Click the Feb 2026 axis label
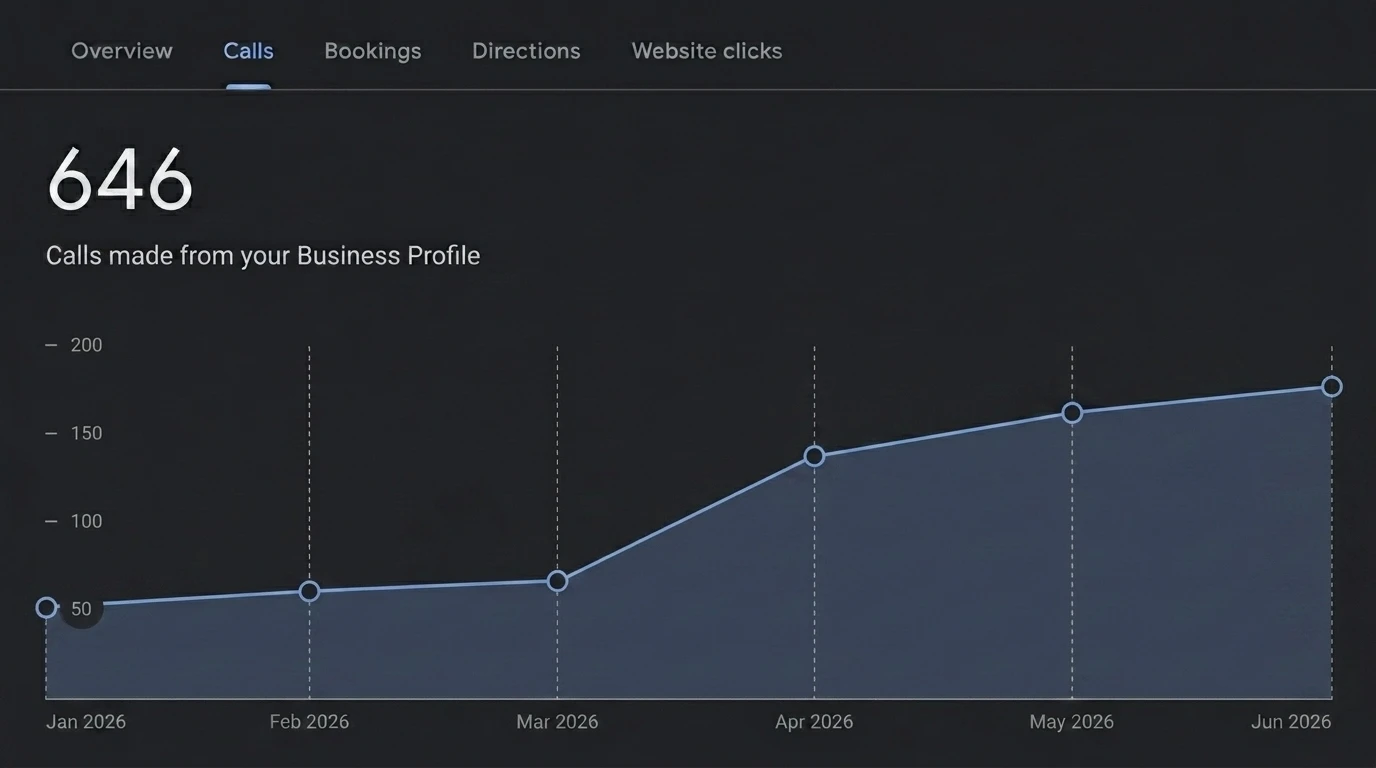 click(x=309, y=722)
